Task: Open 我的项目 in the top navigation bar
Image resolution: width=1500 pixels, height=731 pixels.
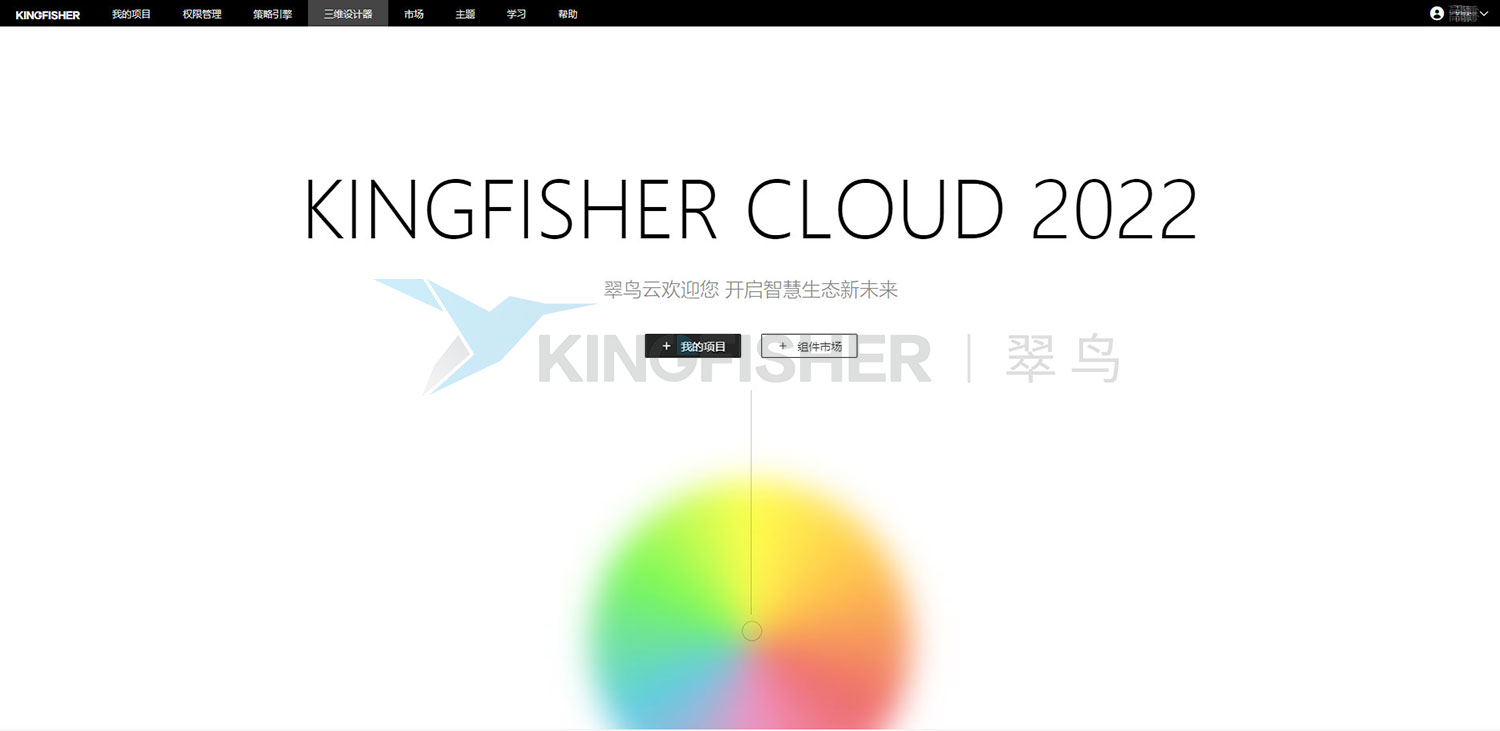Action: pos(131,14)
